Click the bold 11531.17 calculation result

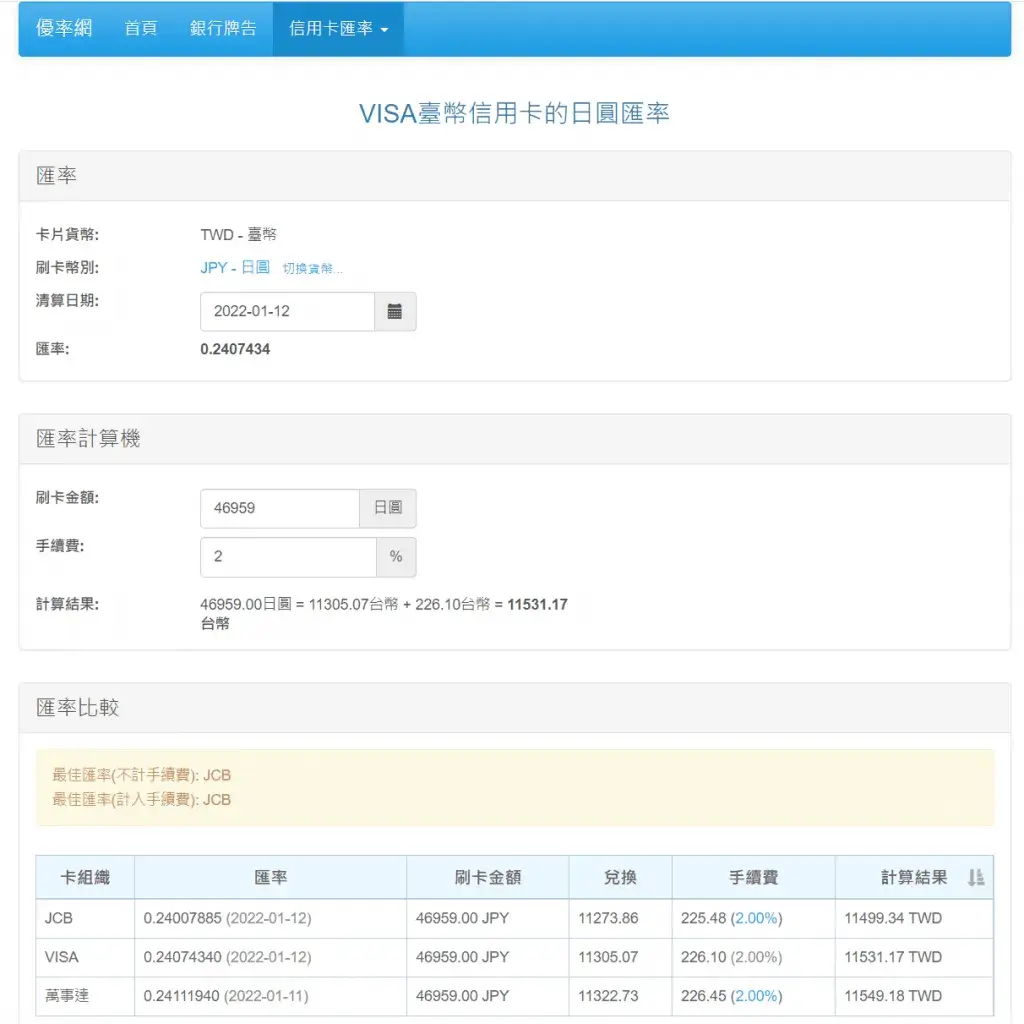[x=537, y=605]
